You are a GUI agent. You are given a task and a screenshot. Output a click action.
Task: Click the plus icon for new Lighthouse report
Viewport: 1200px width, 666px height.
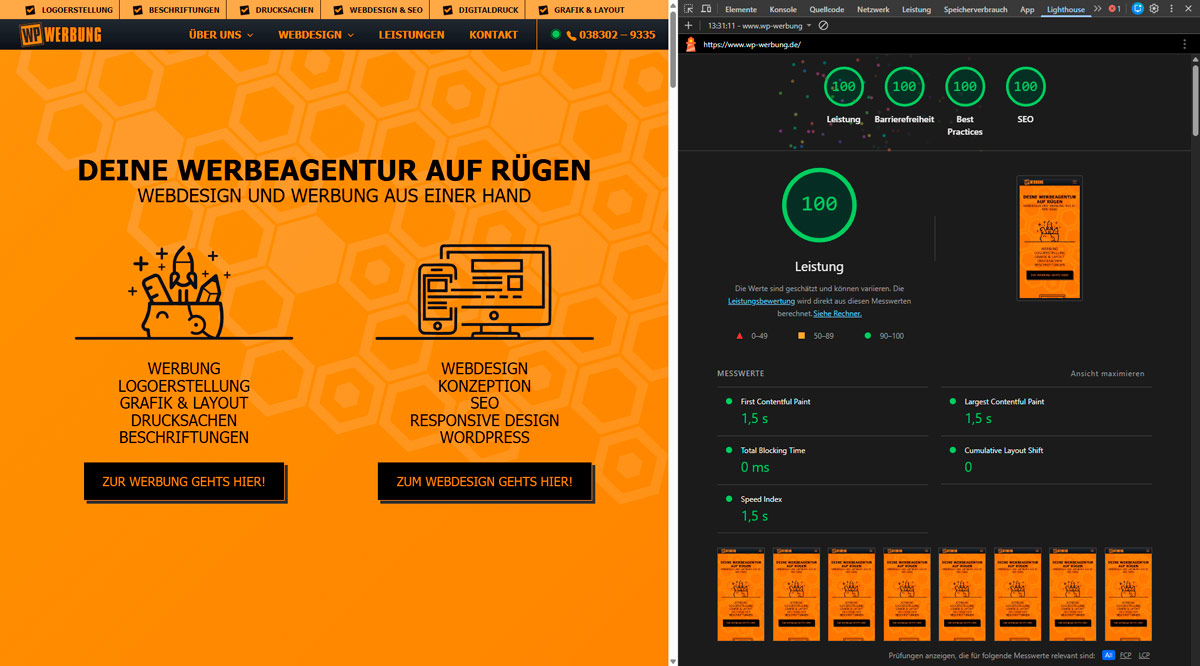pos(688,25)
